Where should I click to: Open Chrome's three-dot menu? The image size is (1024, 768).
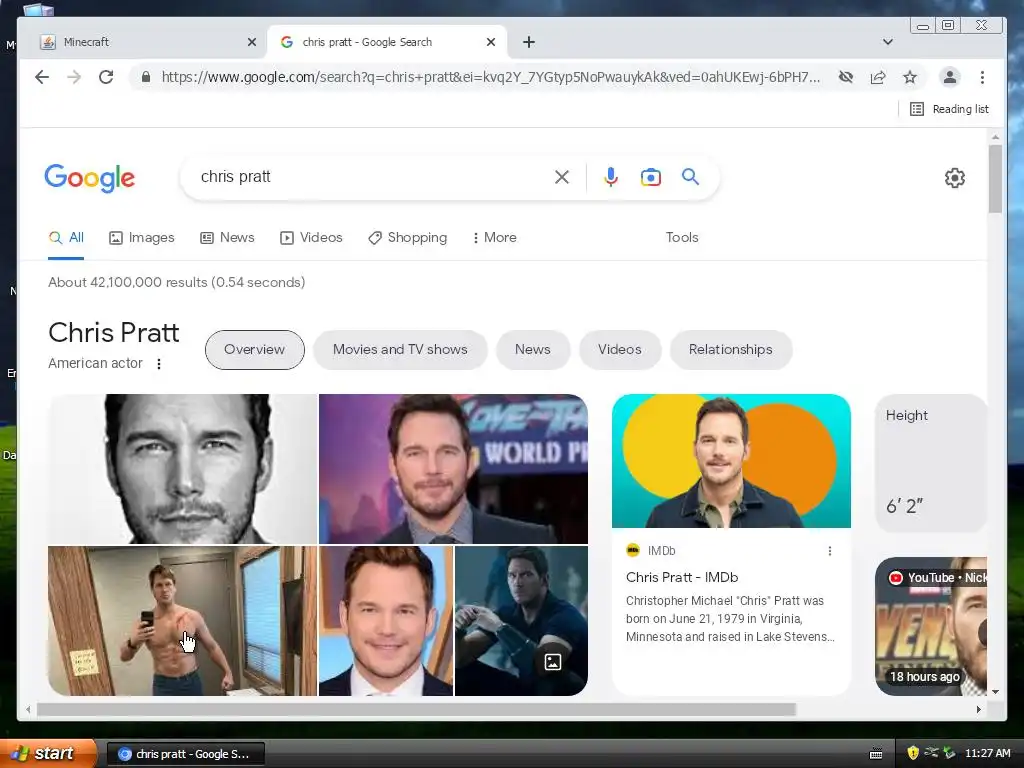point(982,77)
